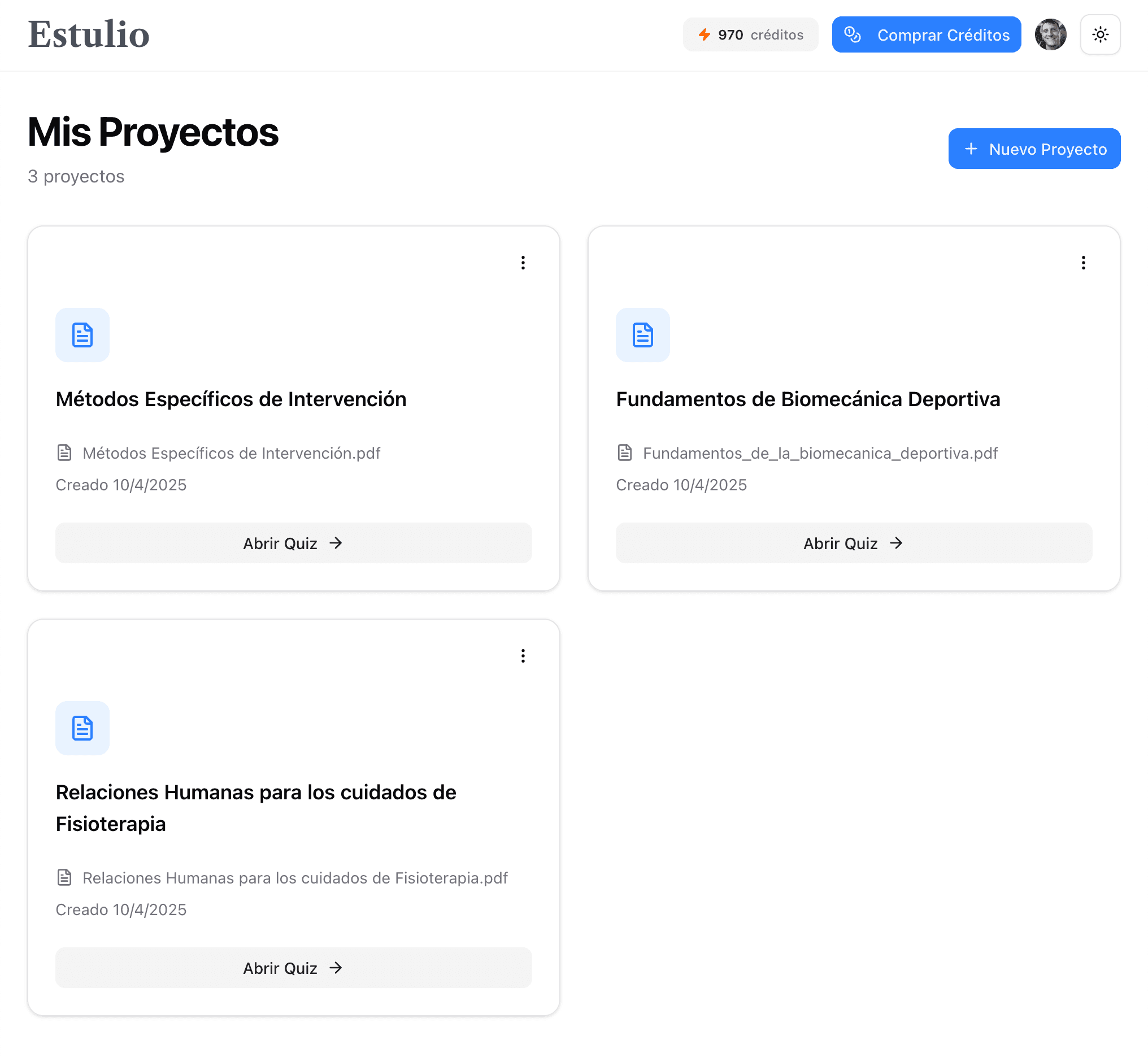This screenshot has width=1148, height=1062.
Task: Click the PDF file icon next to Métodos Específicos de Intervención.pdf
Action: point(64,453)
